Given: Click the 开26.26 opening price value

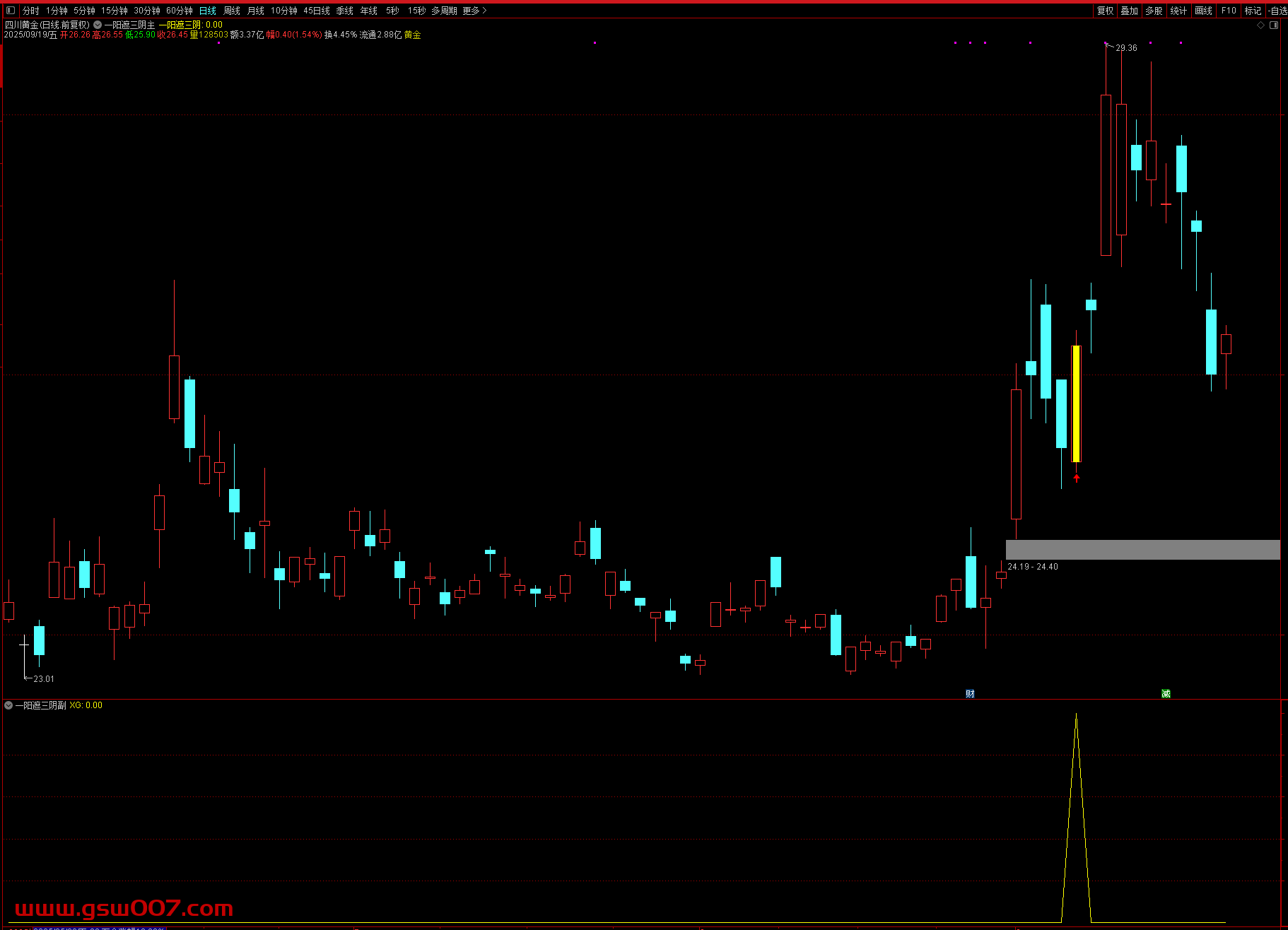Looking at the screenshot, I should click(x=76, y=35).
